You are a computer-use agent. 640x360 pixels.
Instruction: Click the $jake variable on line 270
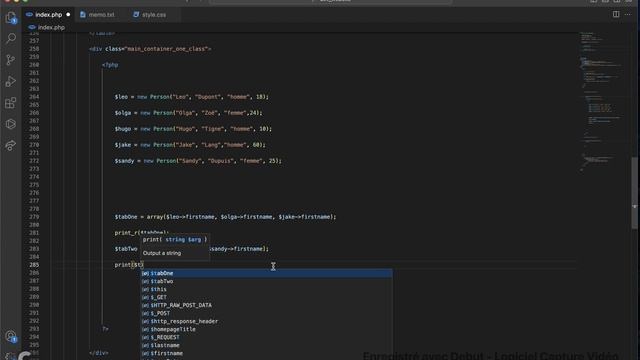pos(124,145)
